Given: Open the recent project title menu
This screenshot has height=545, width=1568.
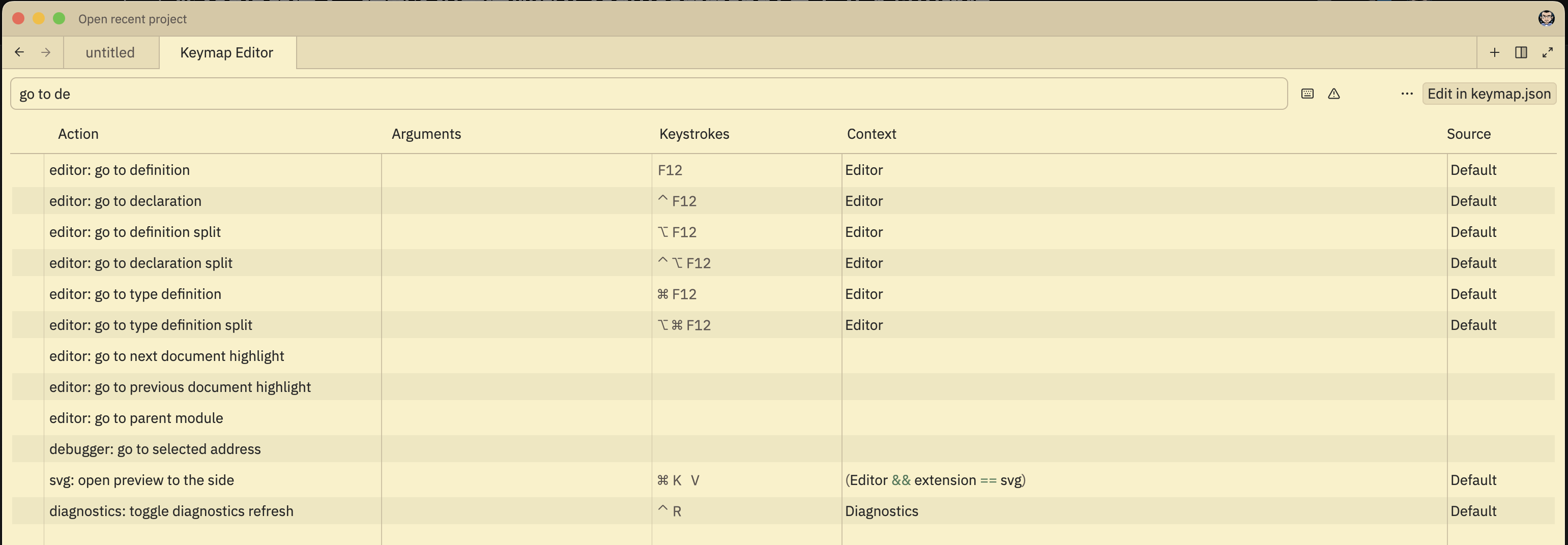Looking at the screenshot, I should 132,19.
